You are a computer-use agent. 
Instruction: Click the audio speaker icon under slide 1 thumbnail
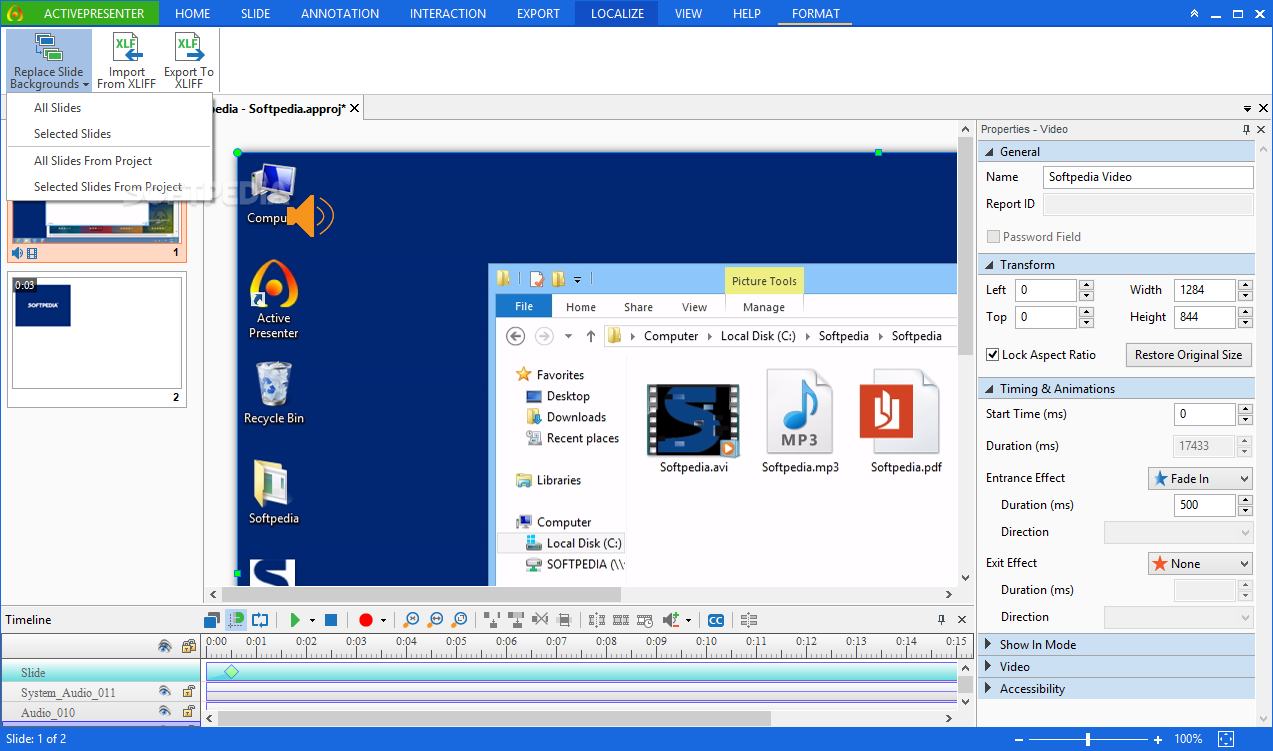[x=17, y=253]
